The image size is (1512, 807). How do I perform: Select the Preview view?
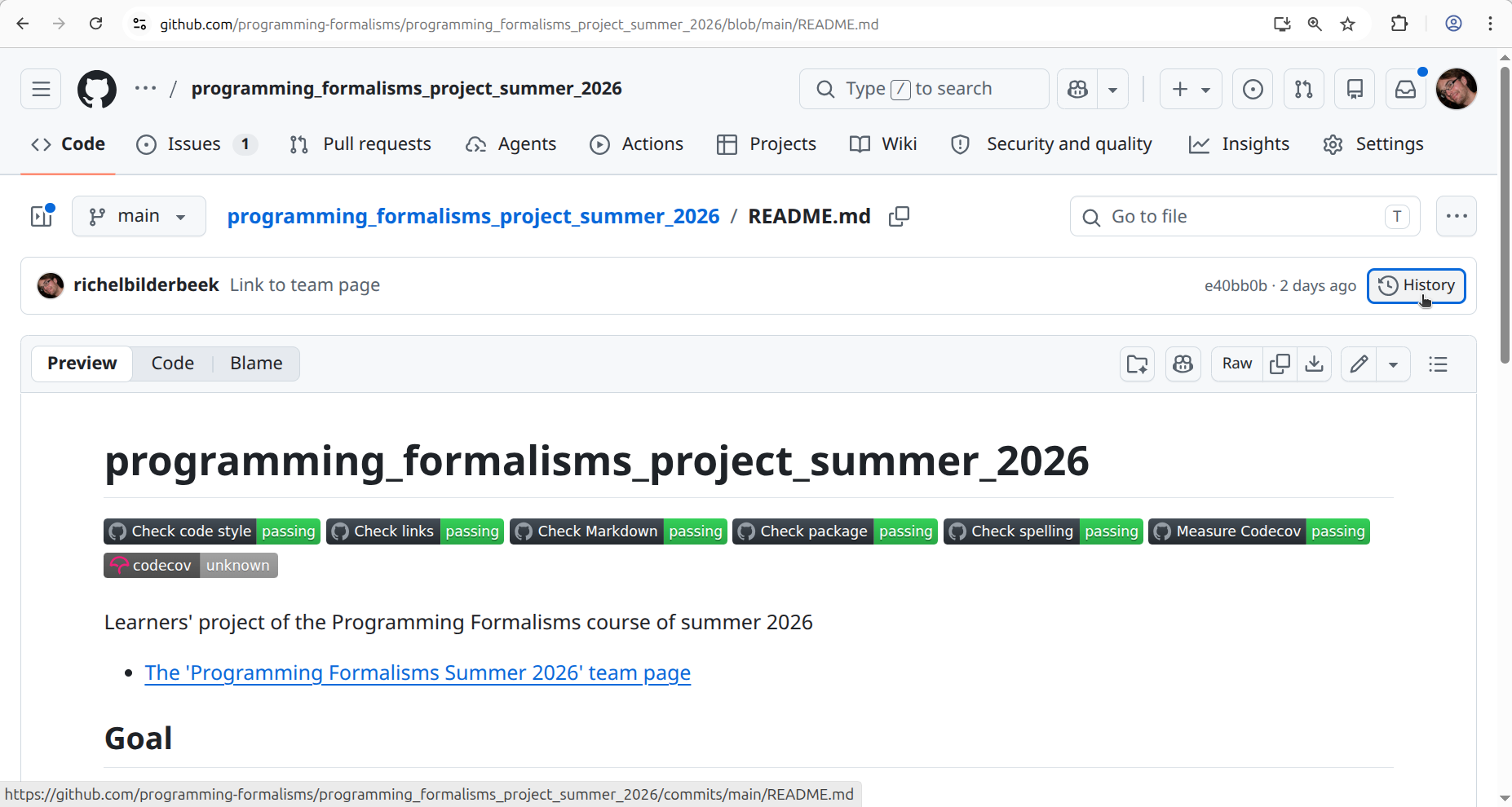[x=82, y=364]
